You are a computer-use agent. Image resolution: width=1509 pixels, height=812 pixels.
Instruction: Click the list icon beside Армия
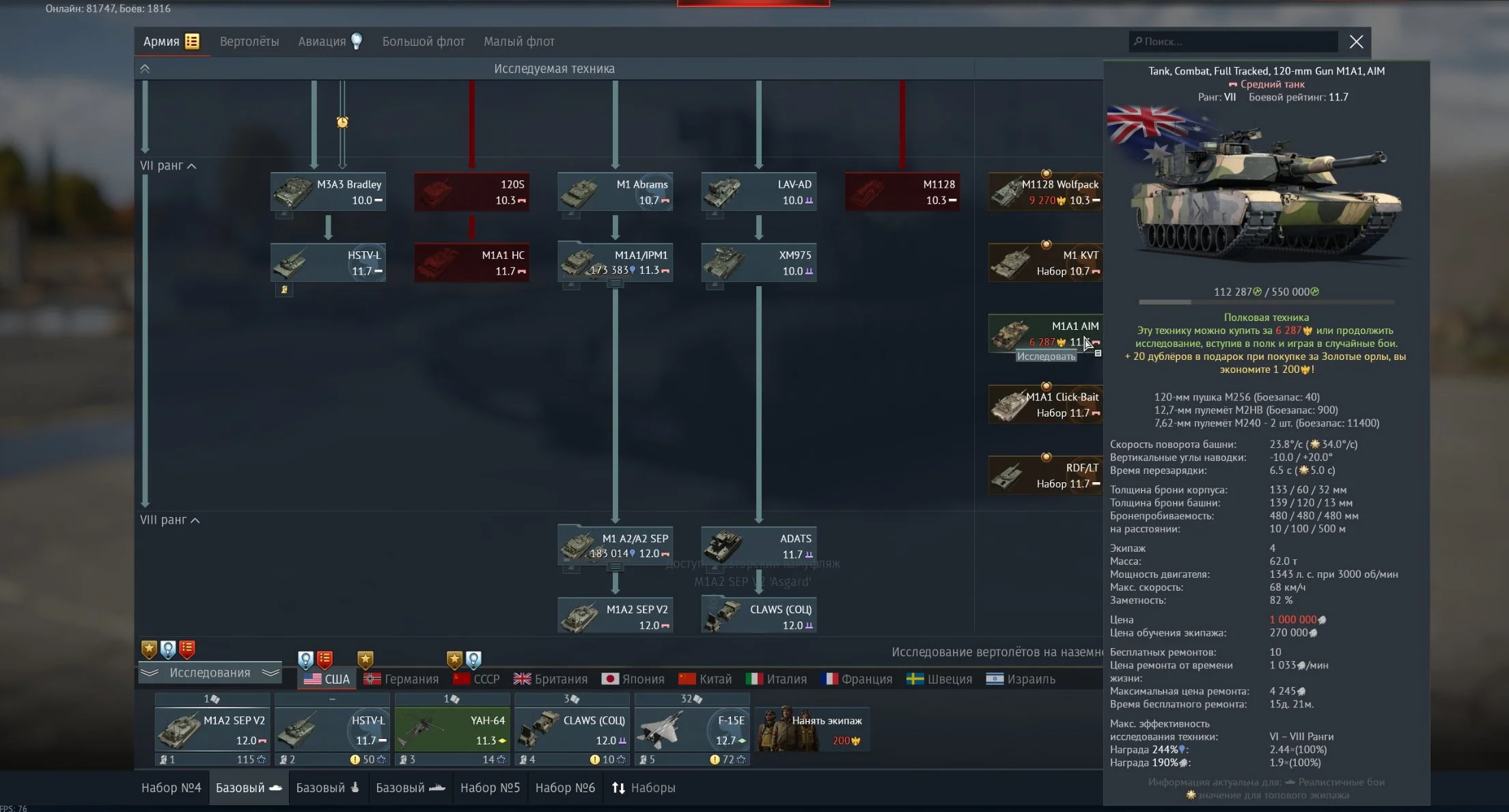pos(193,41)
